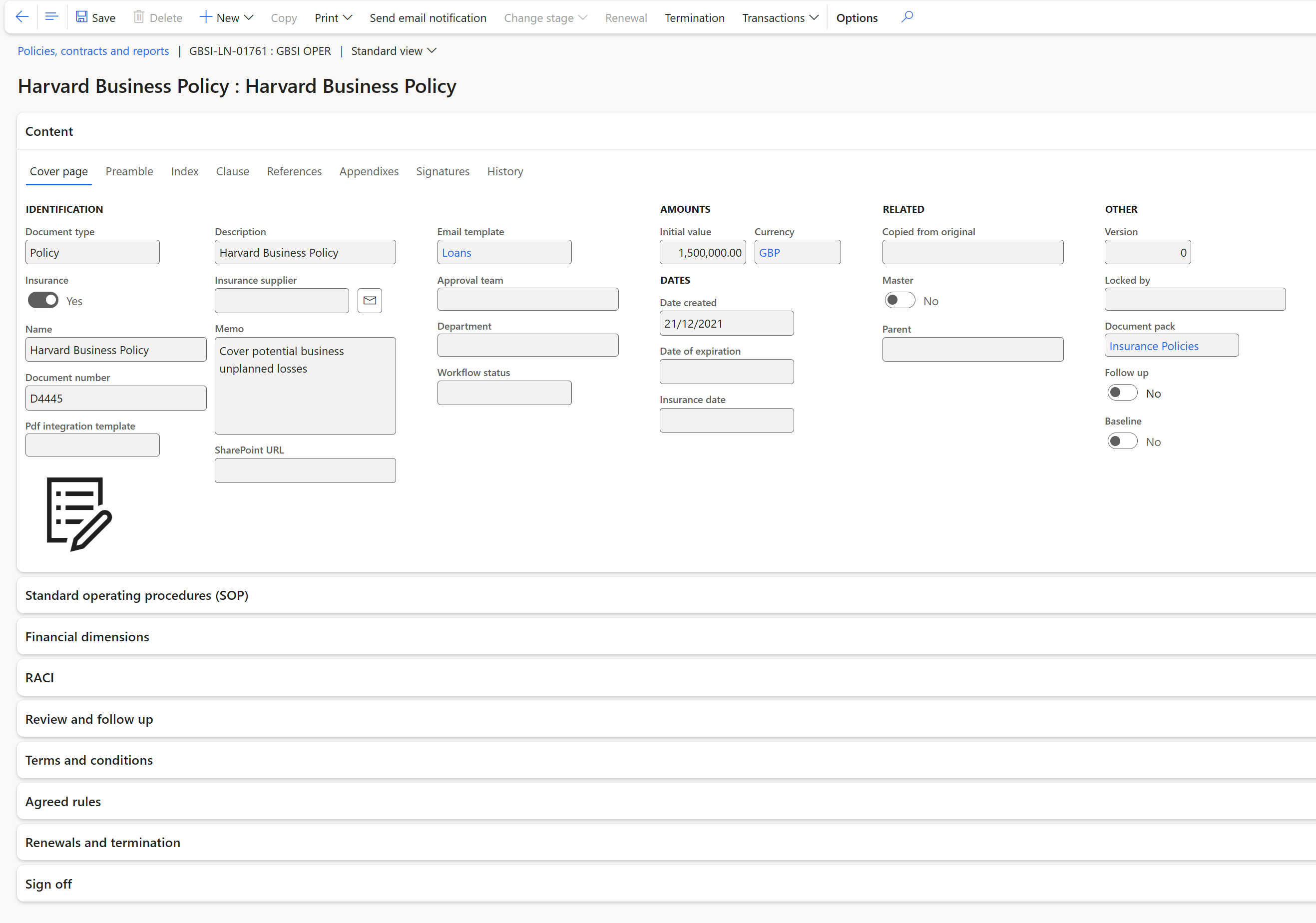1316x923 pixels.
Task: Click the back arrow icon
Action: (22, 17)
